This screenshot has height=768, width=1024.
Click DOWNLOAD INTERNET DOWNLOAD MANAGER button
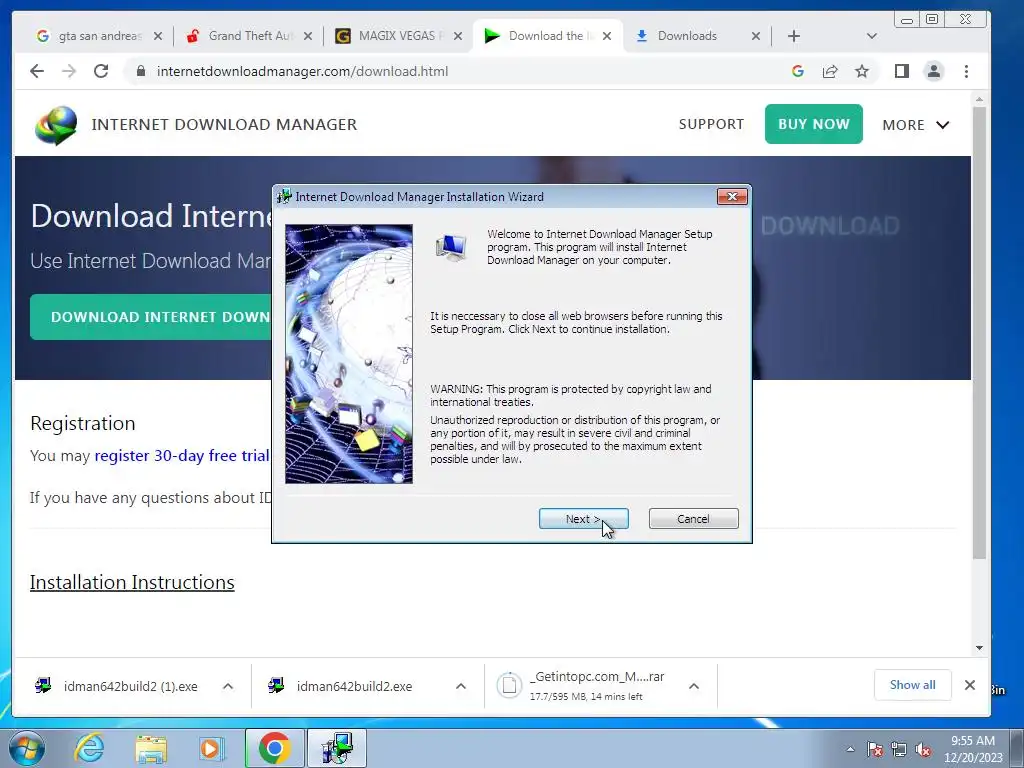[x=151, y=317]
